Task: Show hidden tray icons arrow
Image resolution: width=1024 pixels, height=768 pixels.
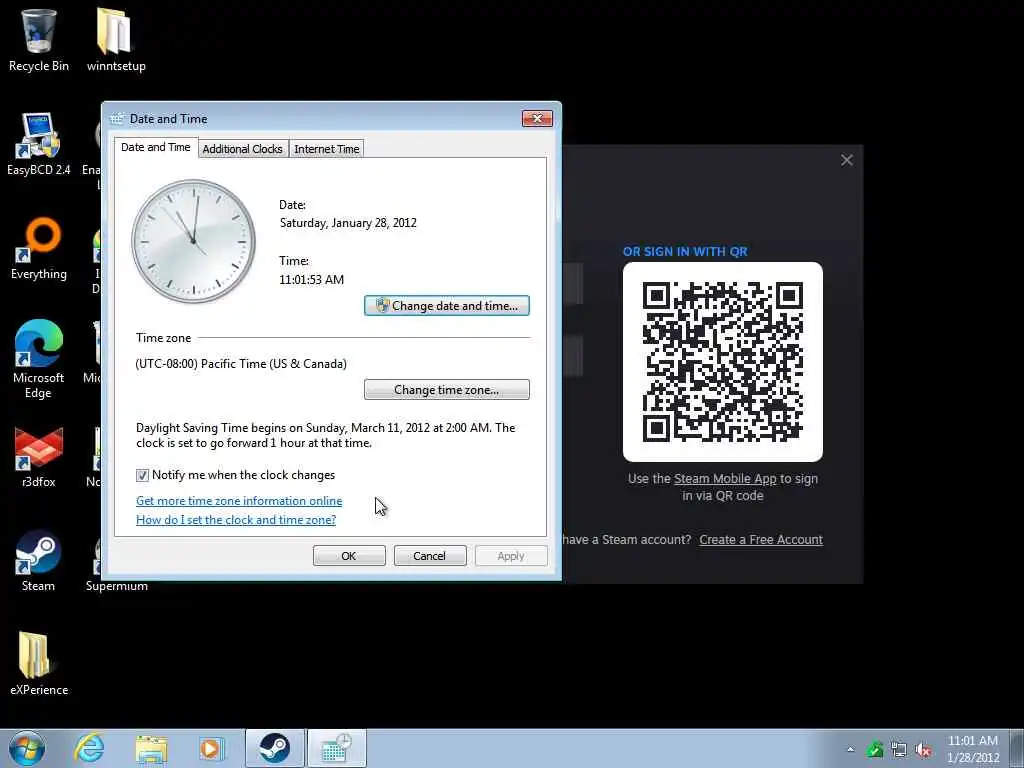Action: coord(850,750)
